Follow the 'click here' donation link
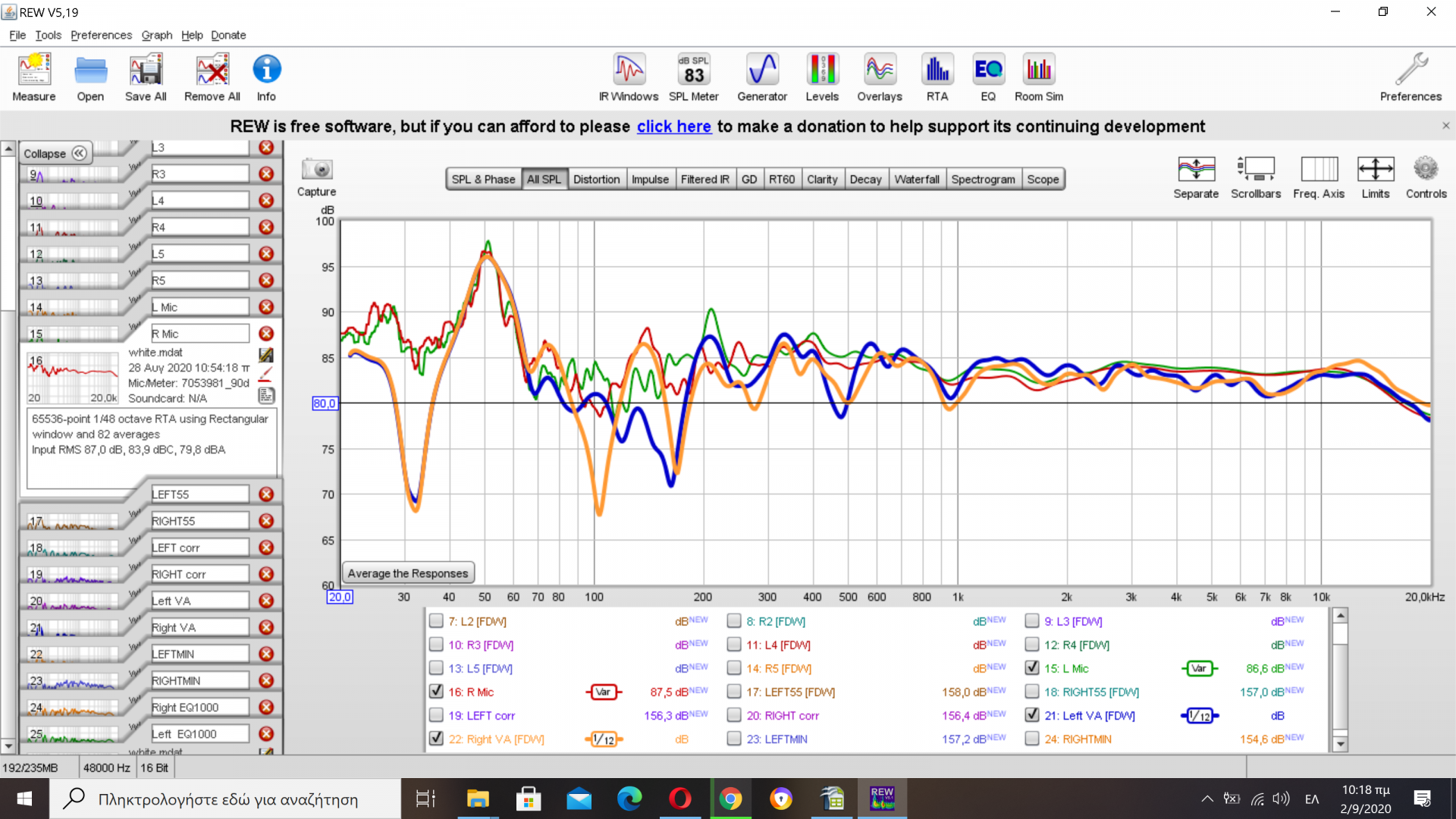This screenshot has width=1456, height=819. tap(673, 127)
